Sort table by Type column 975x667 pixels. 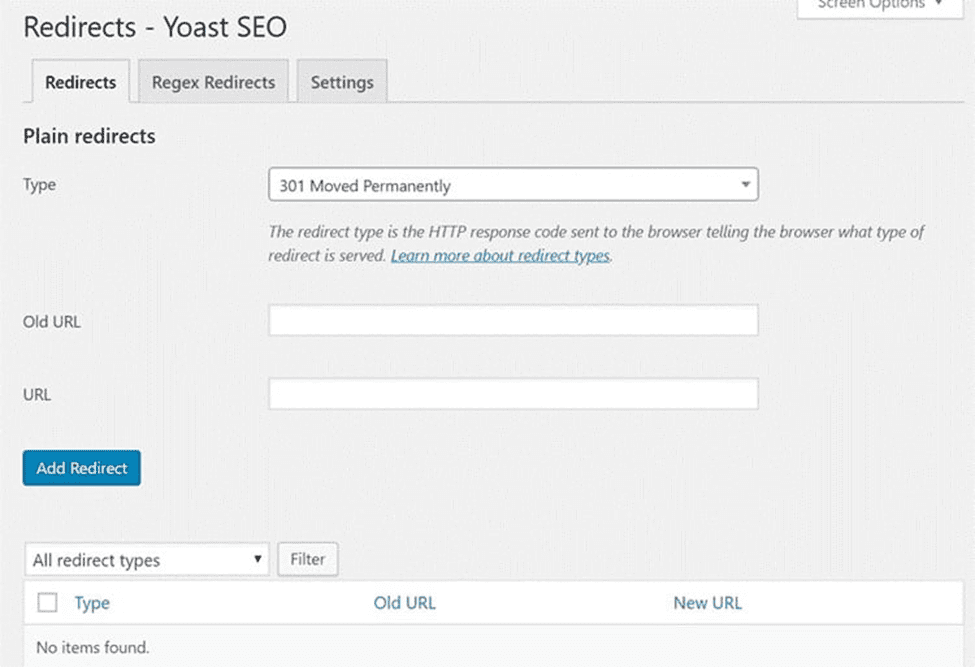pyautogui.click(x=92, y=603)
